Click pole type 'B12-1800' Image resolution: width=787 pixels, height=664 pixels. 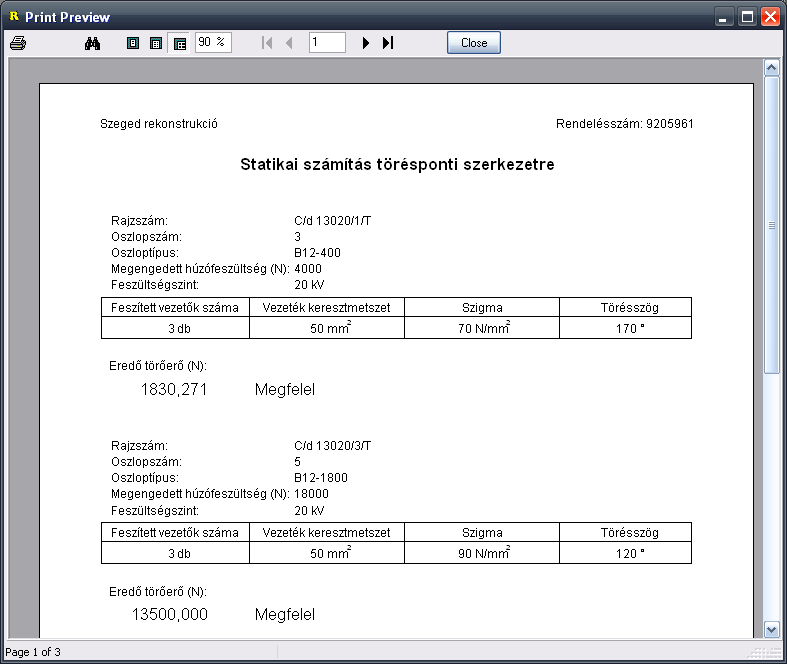click(x=321, y=478)
